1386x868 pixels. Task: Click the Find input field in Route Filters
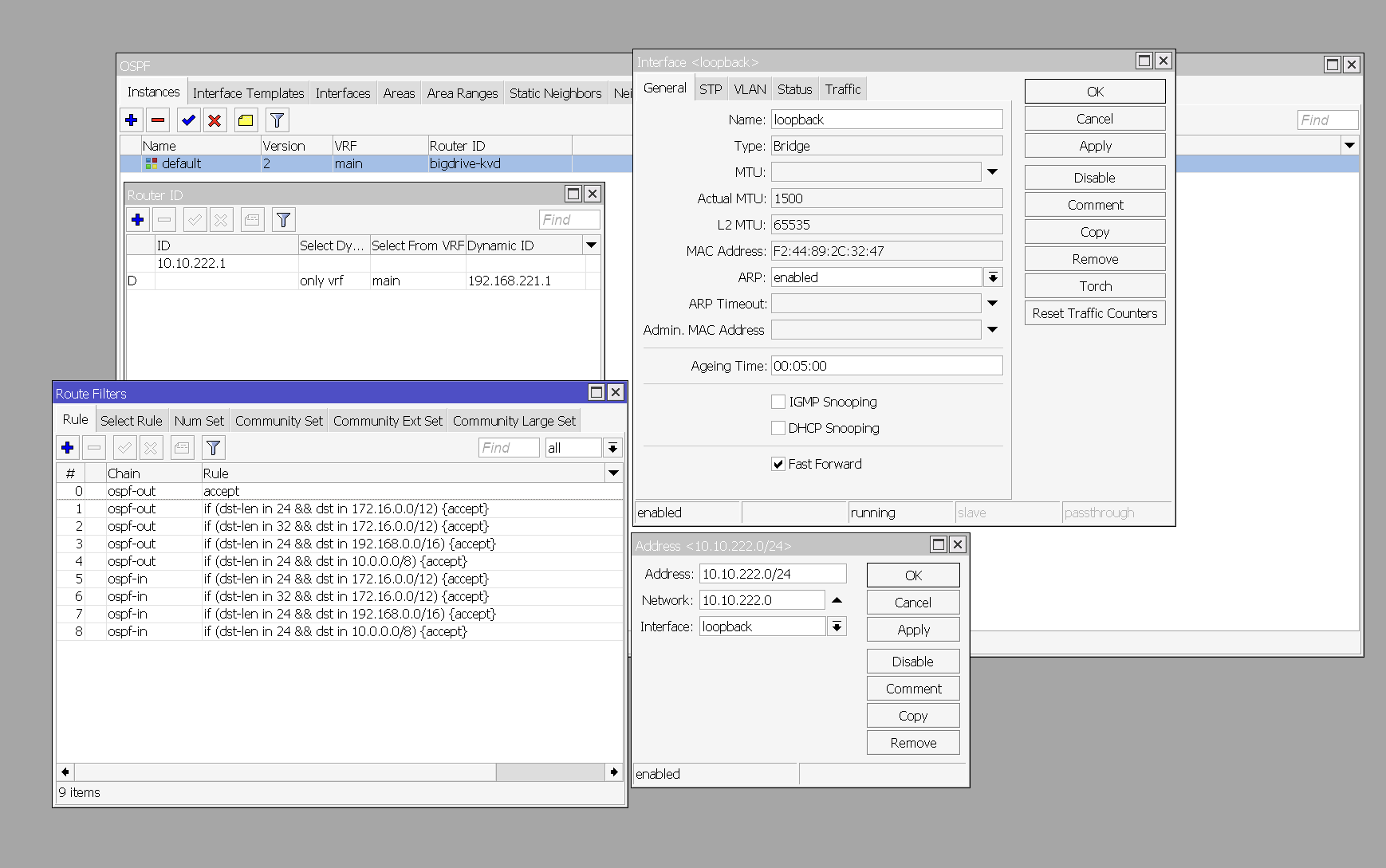(x=508, y=447)
